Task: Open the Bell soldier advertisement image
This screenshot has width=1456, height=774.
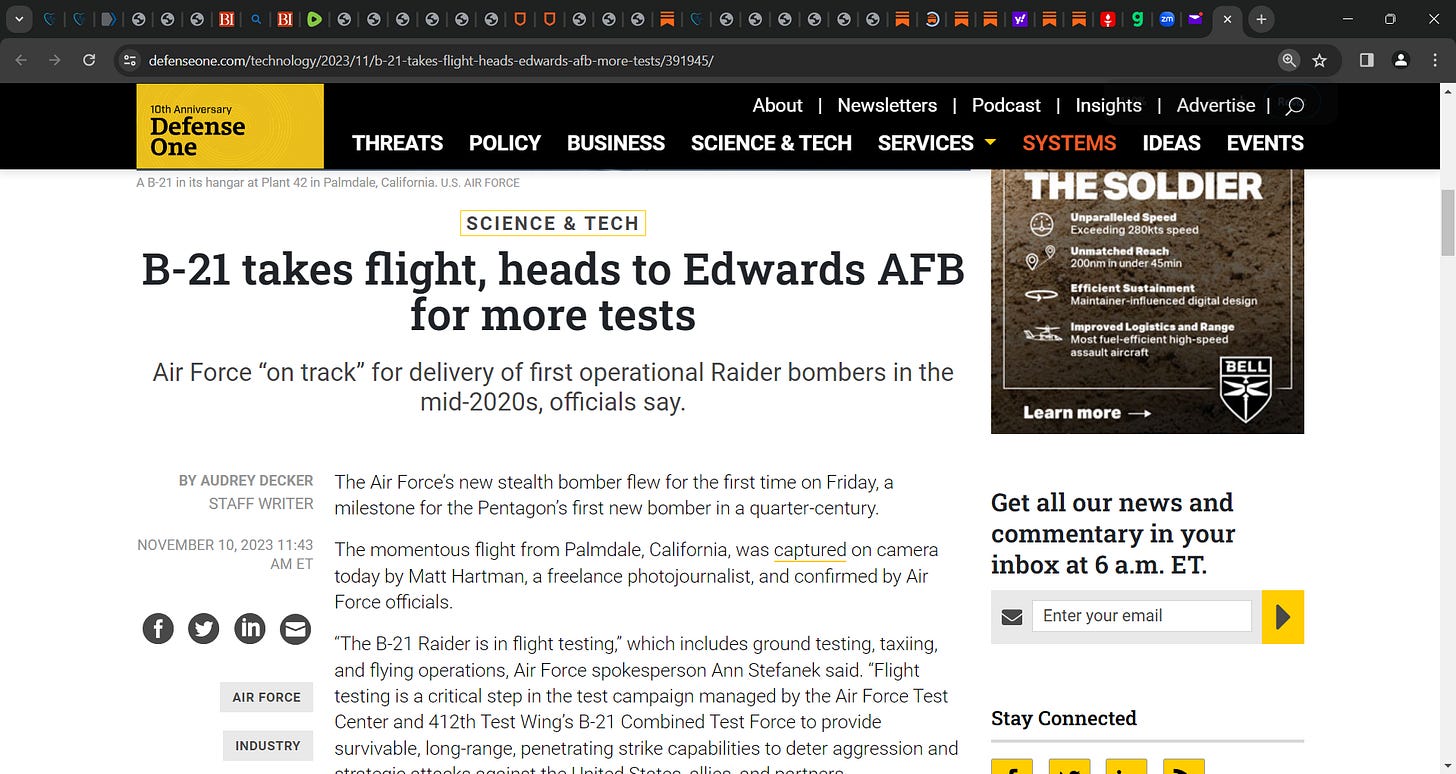Action: pos(1147,301)
